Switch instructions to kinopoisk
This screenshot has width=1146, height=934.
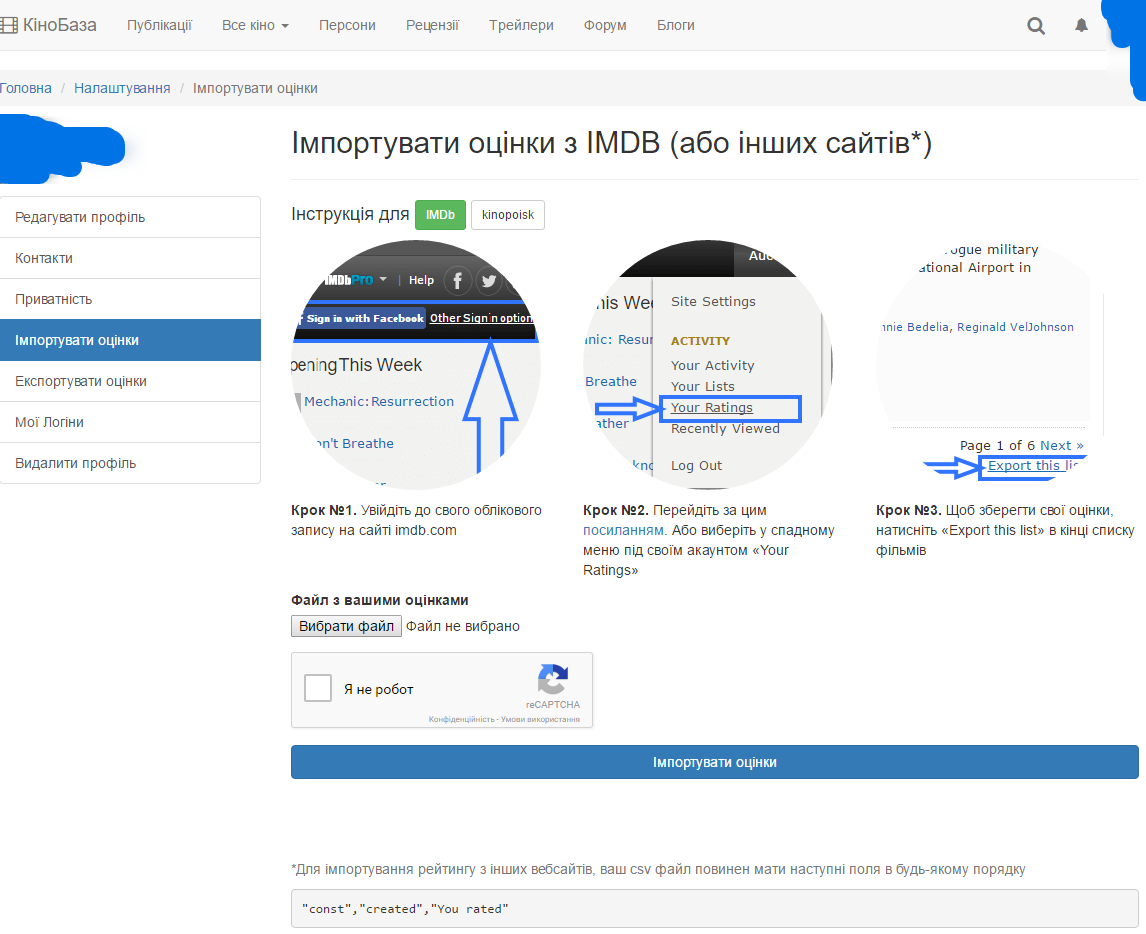[x=508, y=215]
